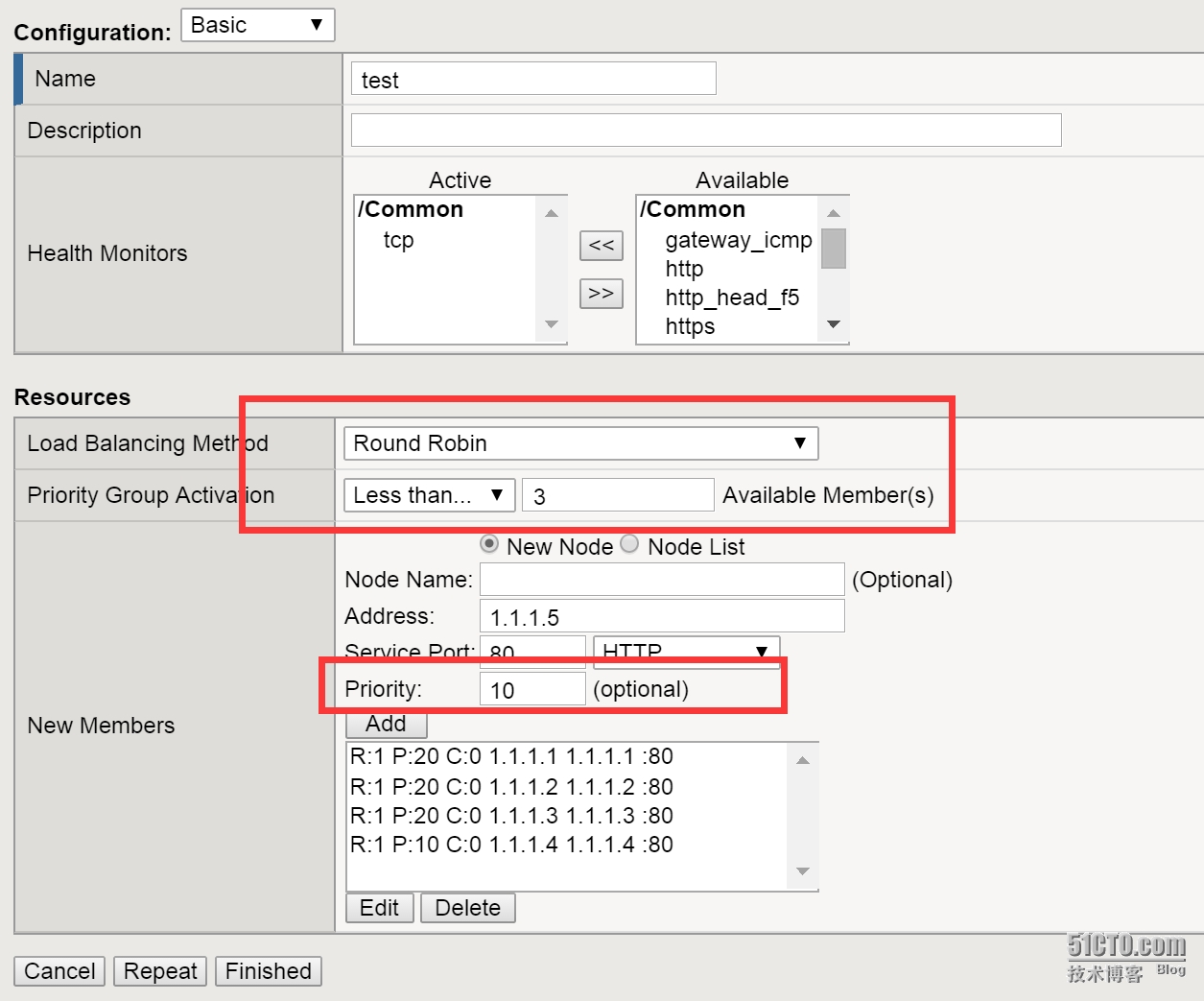Viewport: 1204px width, 1001px height.
Task: Select the Node List radio button
Action: (x=629, y=544)
